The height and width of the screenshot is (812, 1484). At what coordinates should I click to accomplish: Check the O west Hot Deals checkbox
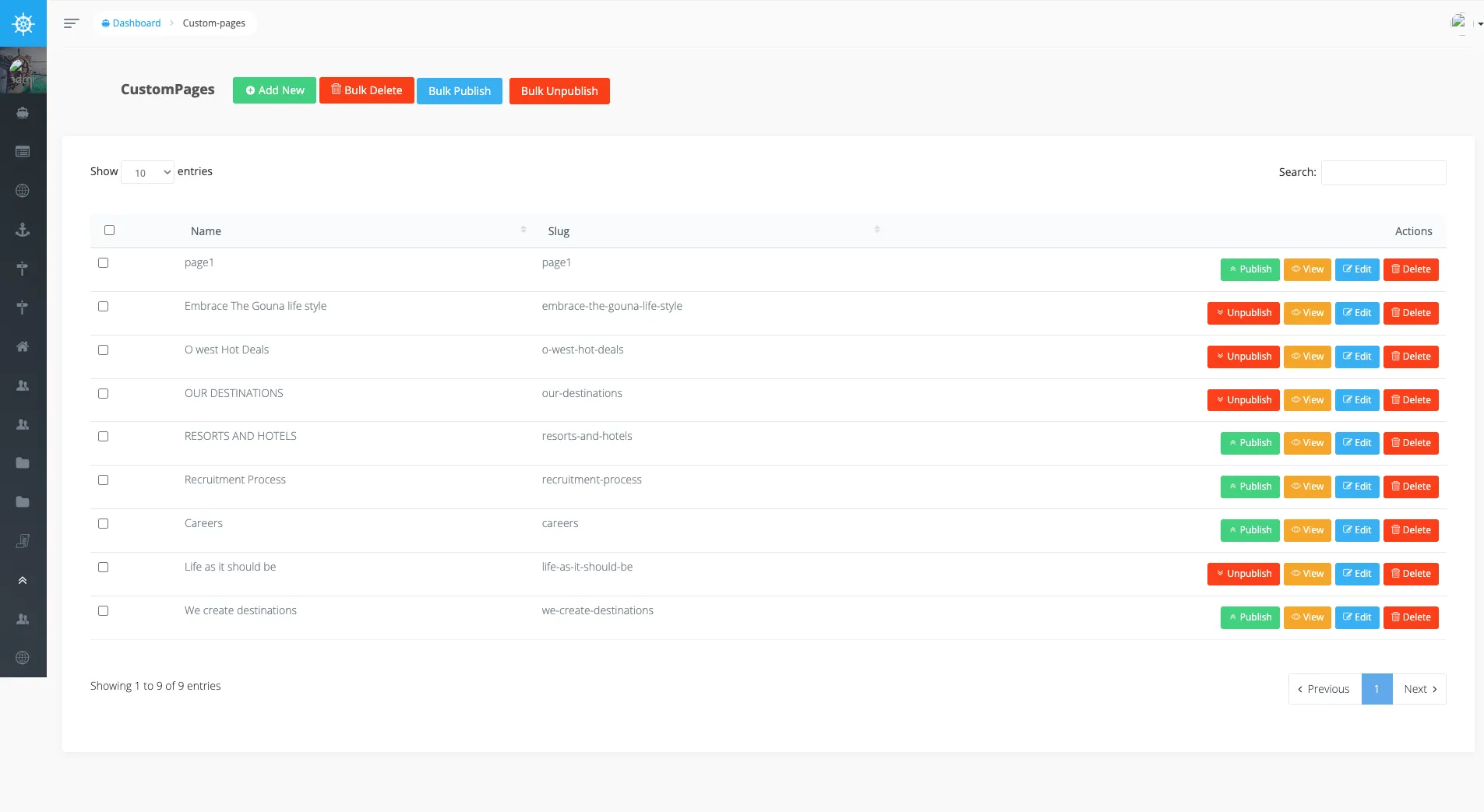coord(103,350)
